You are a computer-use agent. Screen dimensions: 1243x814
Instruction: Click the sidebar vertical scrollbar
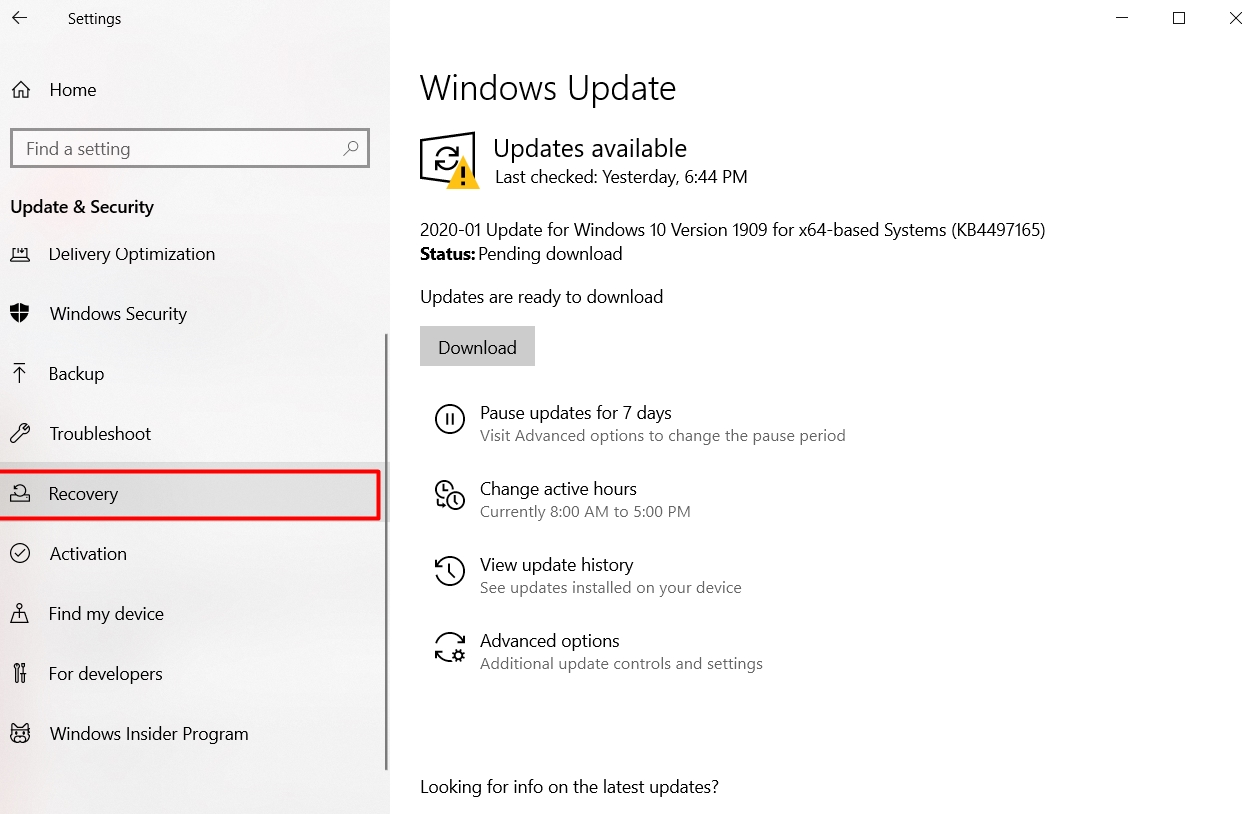coord(386,550)
